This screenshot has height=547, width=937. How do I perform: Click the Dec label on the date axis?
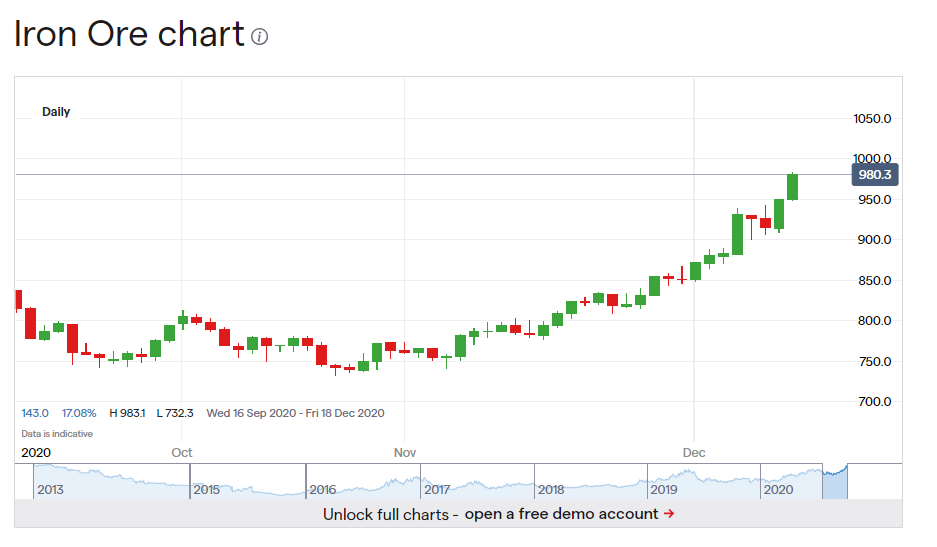tap(694, 453)
